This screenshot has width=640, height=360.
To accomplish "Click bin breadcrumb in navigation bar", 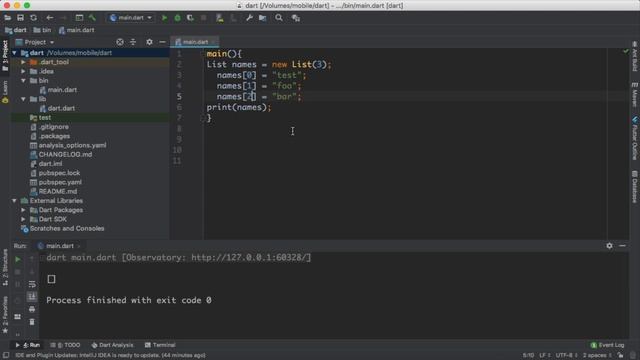I will (x=42, y=30).
